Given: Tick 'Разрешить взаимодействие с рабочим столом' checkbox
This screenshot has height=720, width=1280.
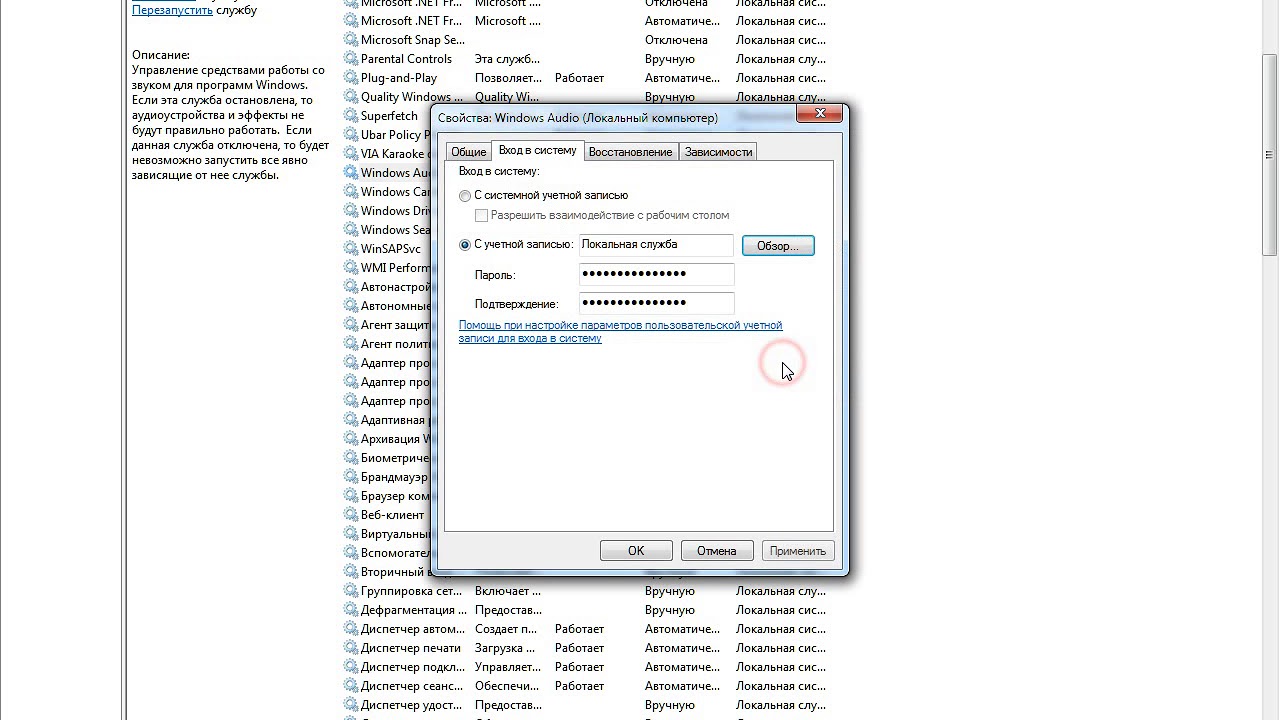Looking at the screenshot, I should [482, 215].
